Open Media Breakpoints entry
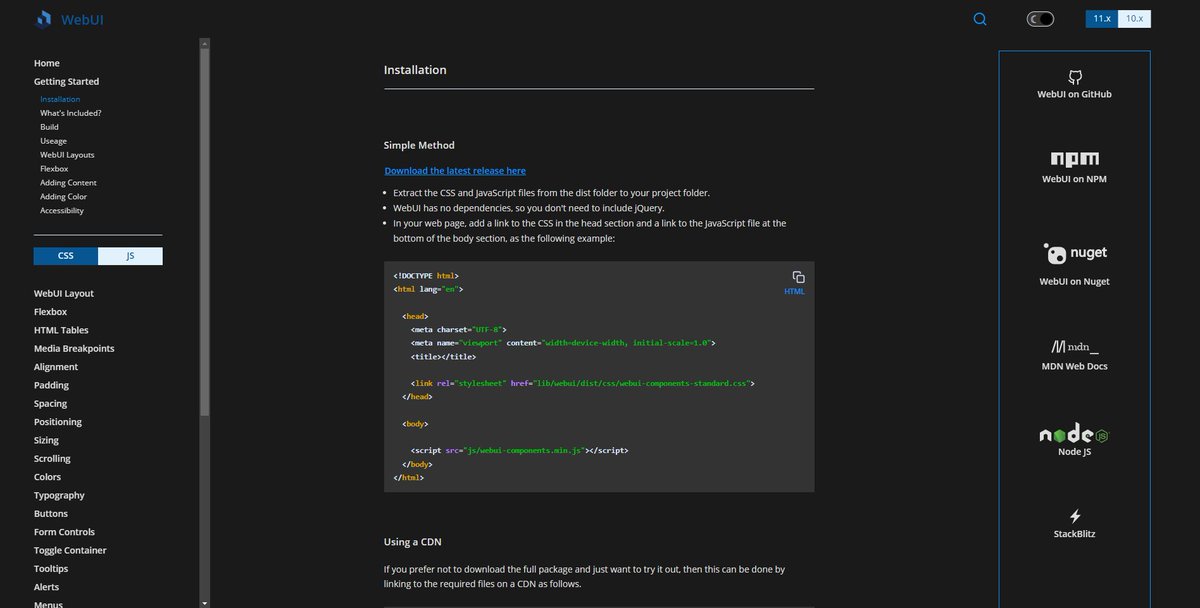Viewport: 1200px width, 608px height. (74, 349)
